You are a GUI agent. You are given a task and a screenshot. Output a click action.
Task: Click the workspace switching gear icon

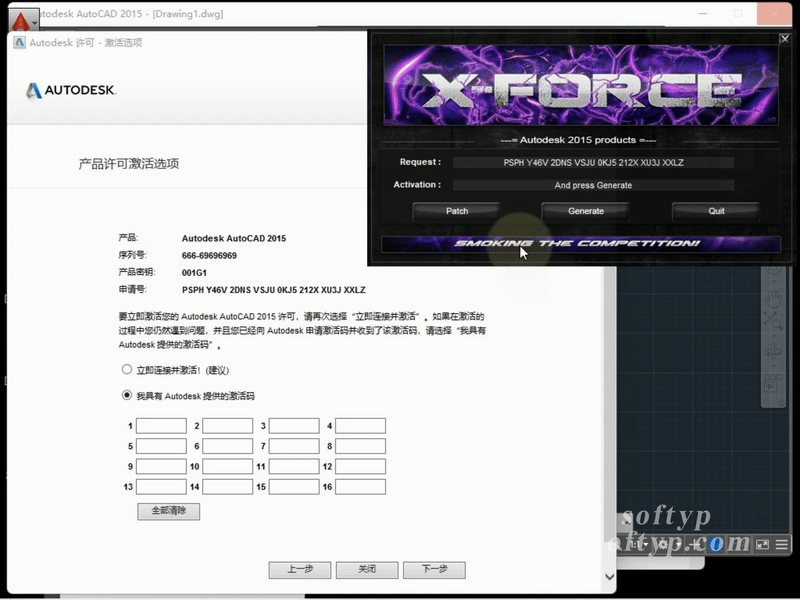point(663,545)
